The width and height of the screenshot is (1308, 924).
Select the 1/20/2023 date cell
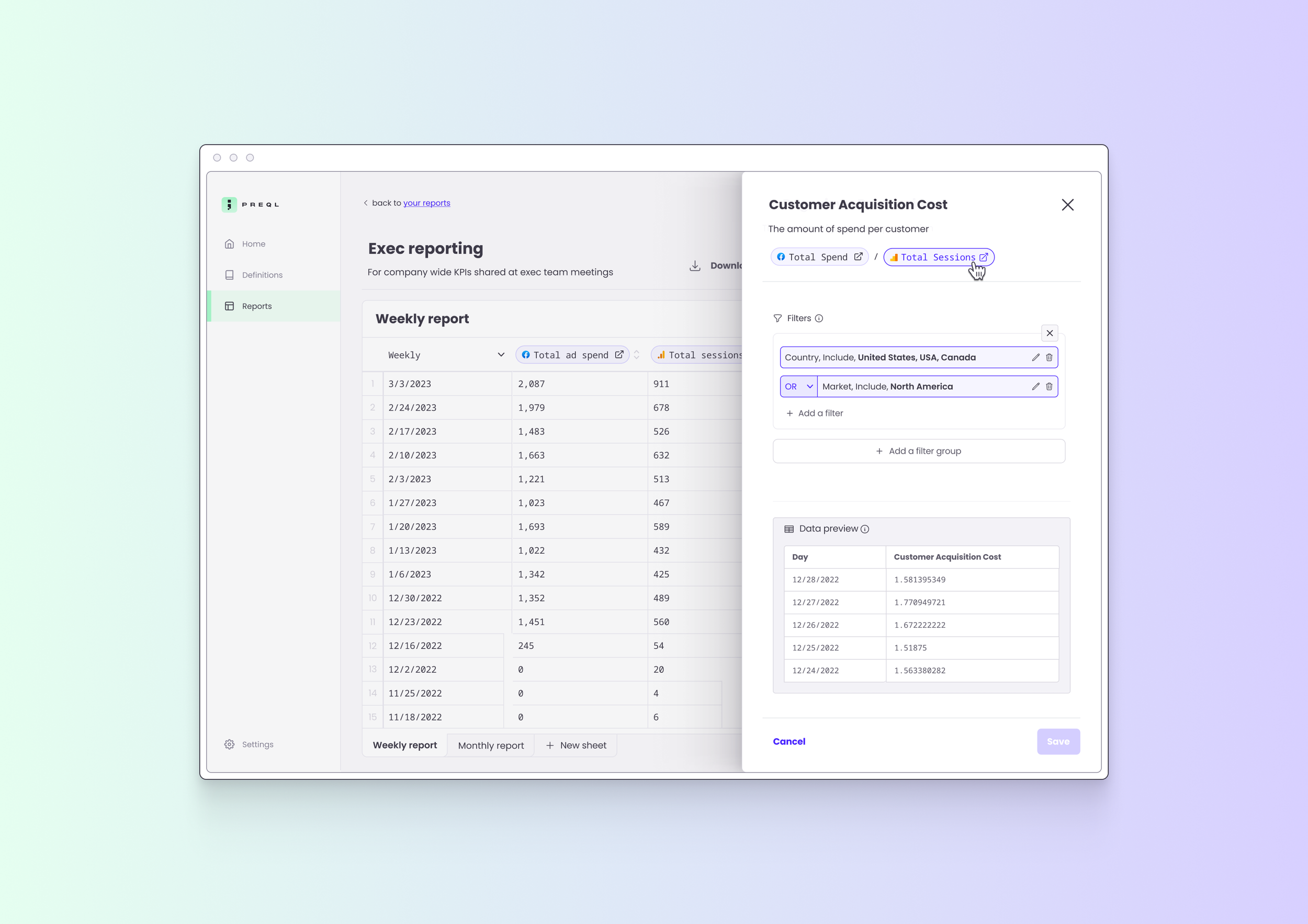tap(447, 526)
